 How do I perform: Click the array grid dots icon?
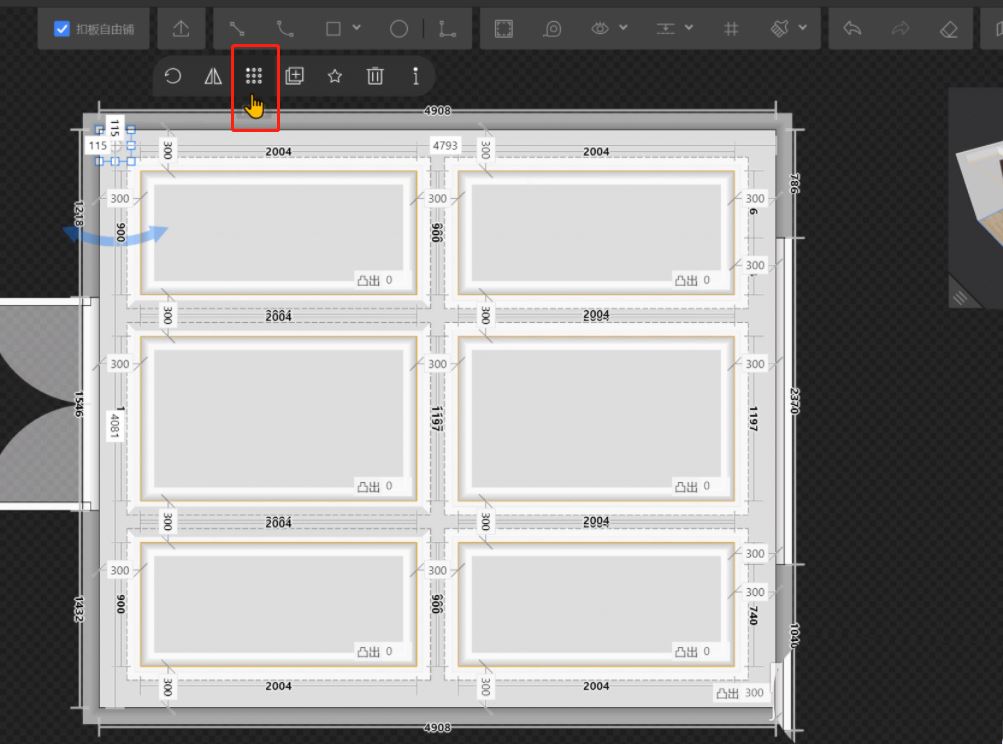coord(254,76)
